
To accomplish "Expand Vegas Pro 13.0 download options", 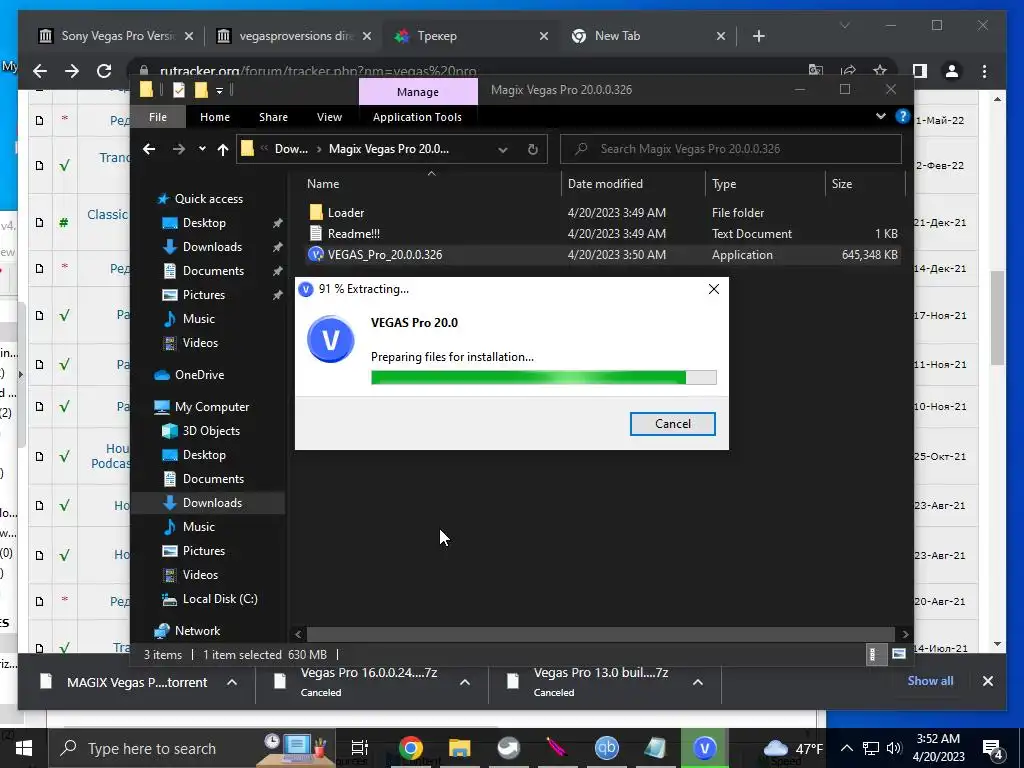I will tap(698, 682).
